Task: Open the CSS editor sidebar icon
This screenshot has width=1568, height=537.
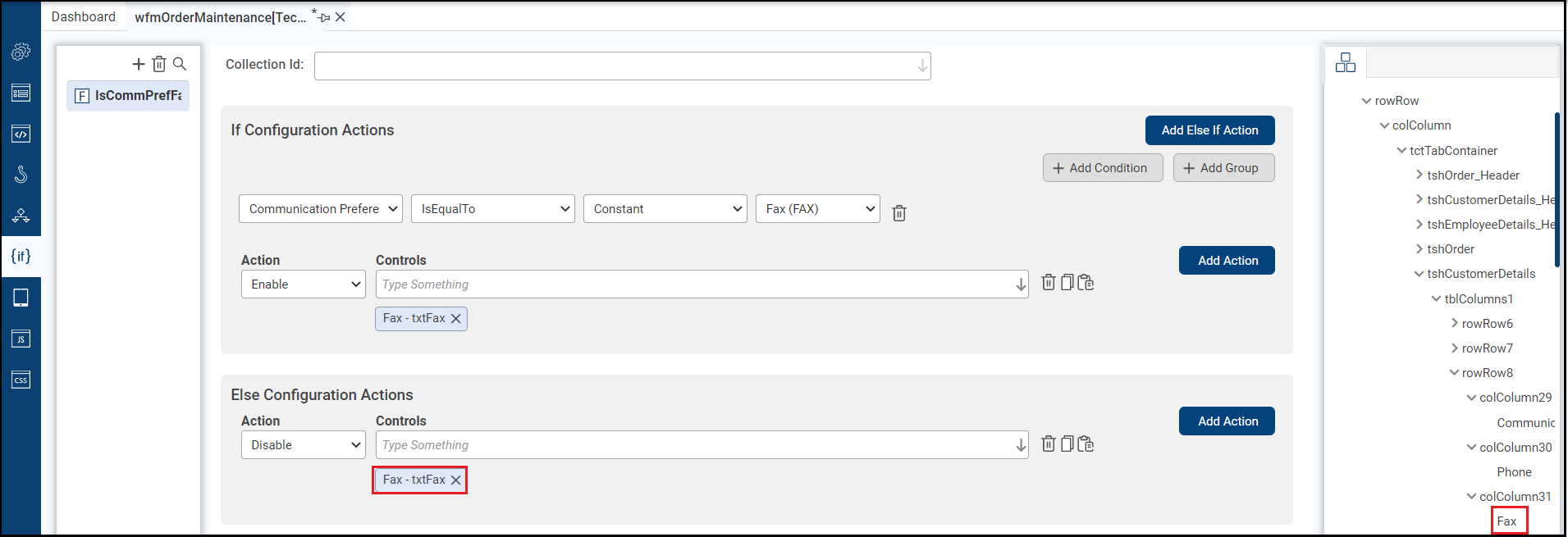Action: pyautogui.click(x=21, y=380)
